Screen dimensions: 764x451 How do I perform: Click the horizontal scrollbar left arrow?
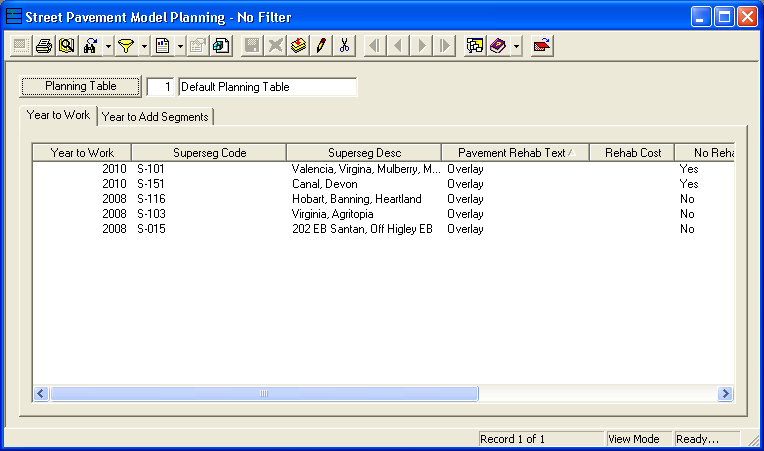(x=41, y=394)
